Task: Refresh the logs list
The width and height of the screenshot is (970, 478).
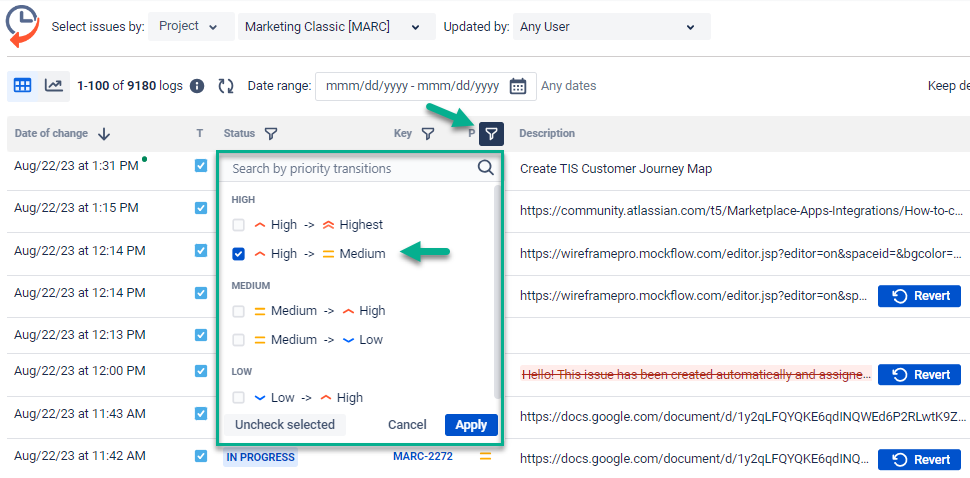Action: (226, 86)
